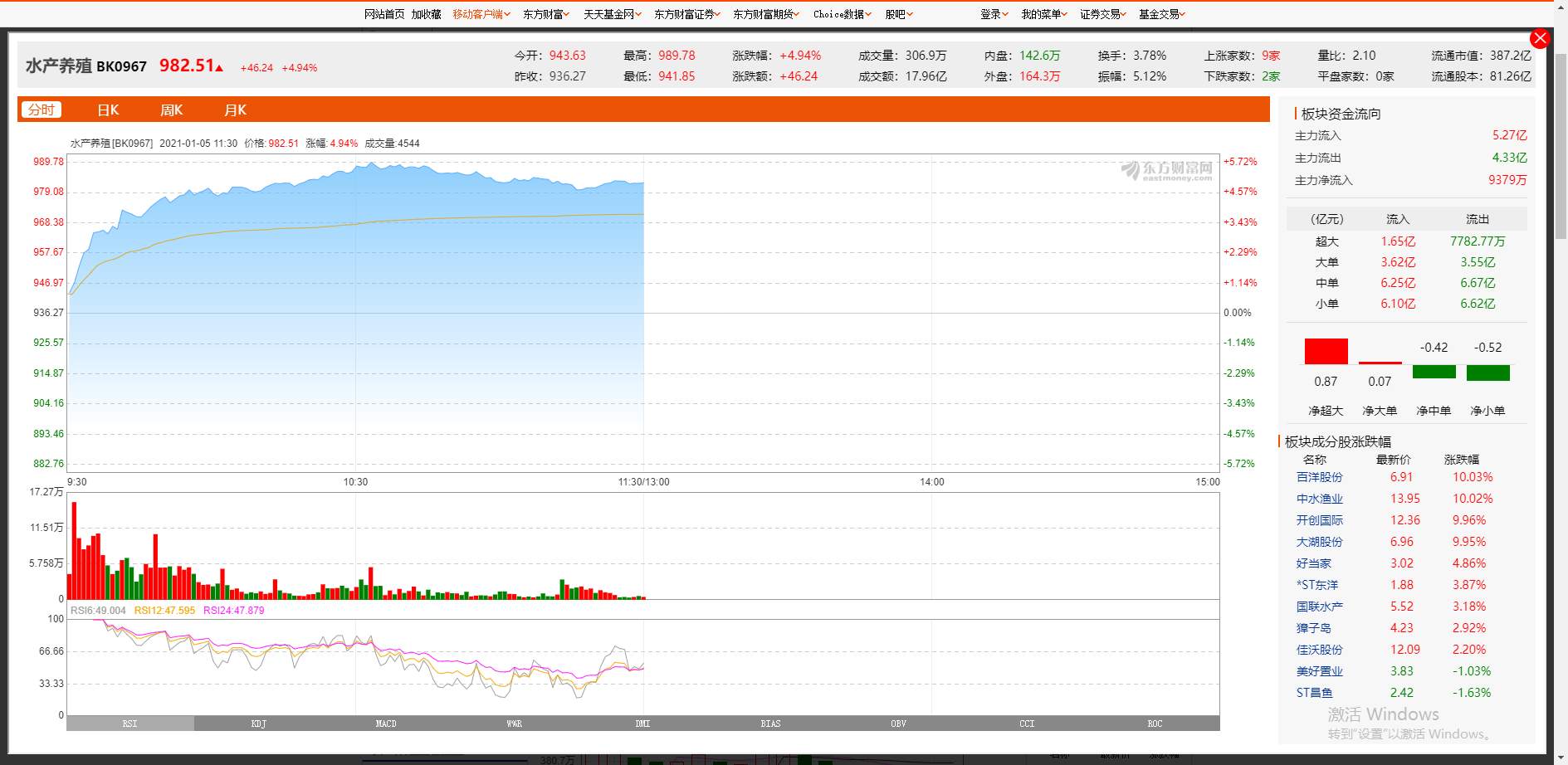Click 最高 value 989.78 in header
This screenshot has width=1568, height=765.
click(677, 56)
